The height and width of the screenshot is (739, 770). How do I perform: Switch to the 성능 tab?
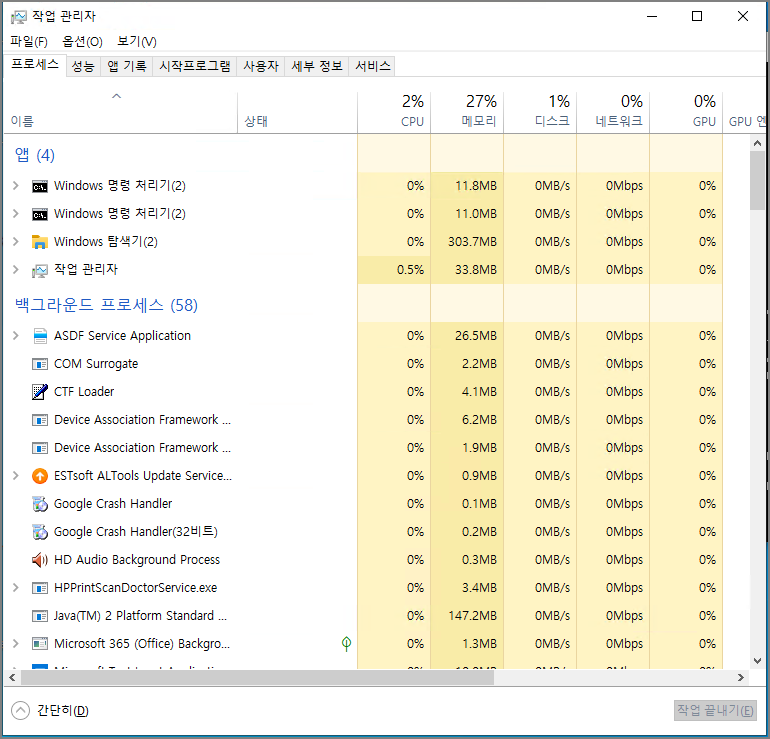coord(83,66)
